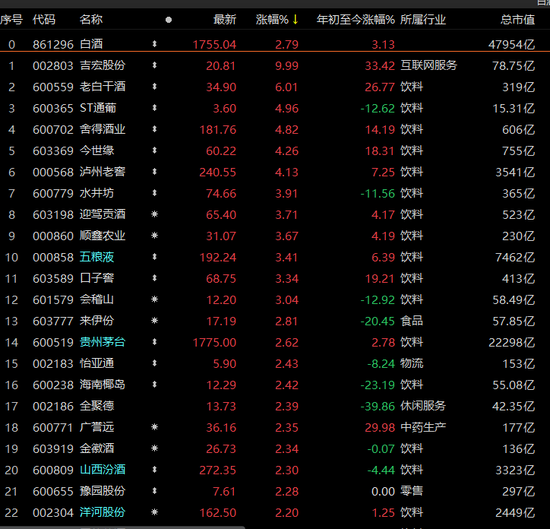
Task: Click the star marker beside 顺鑫农业
Action: point(154,236)
